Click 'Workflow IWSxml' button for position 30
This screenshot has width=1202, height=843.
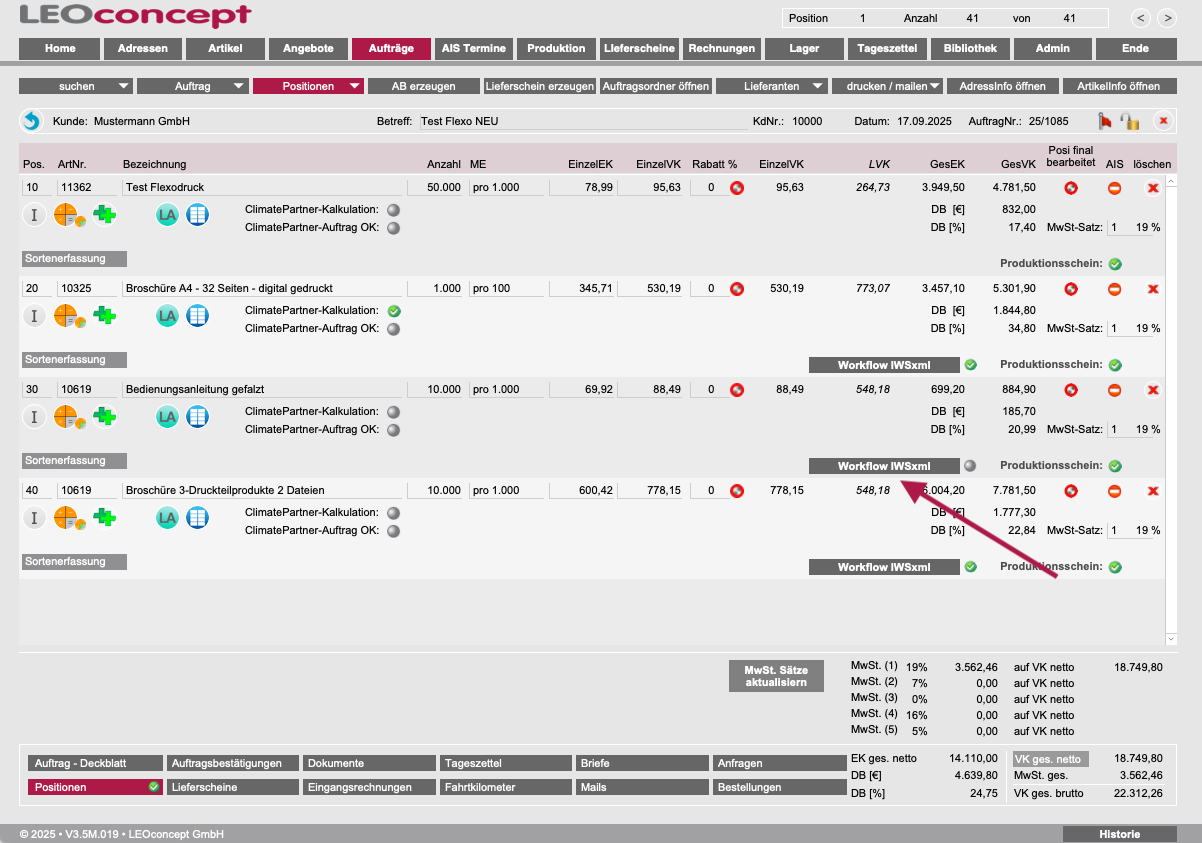point(884,466)
